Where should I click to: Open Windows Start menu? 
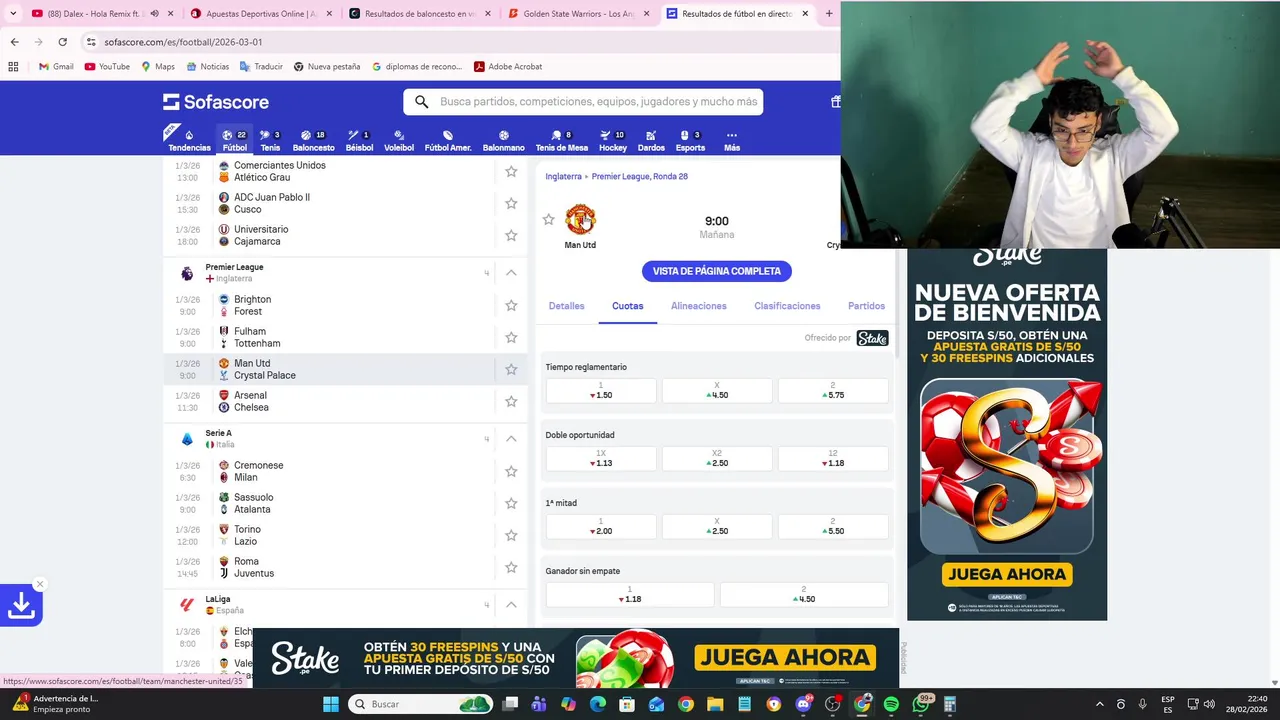click(331, 704)
